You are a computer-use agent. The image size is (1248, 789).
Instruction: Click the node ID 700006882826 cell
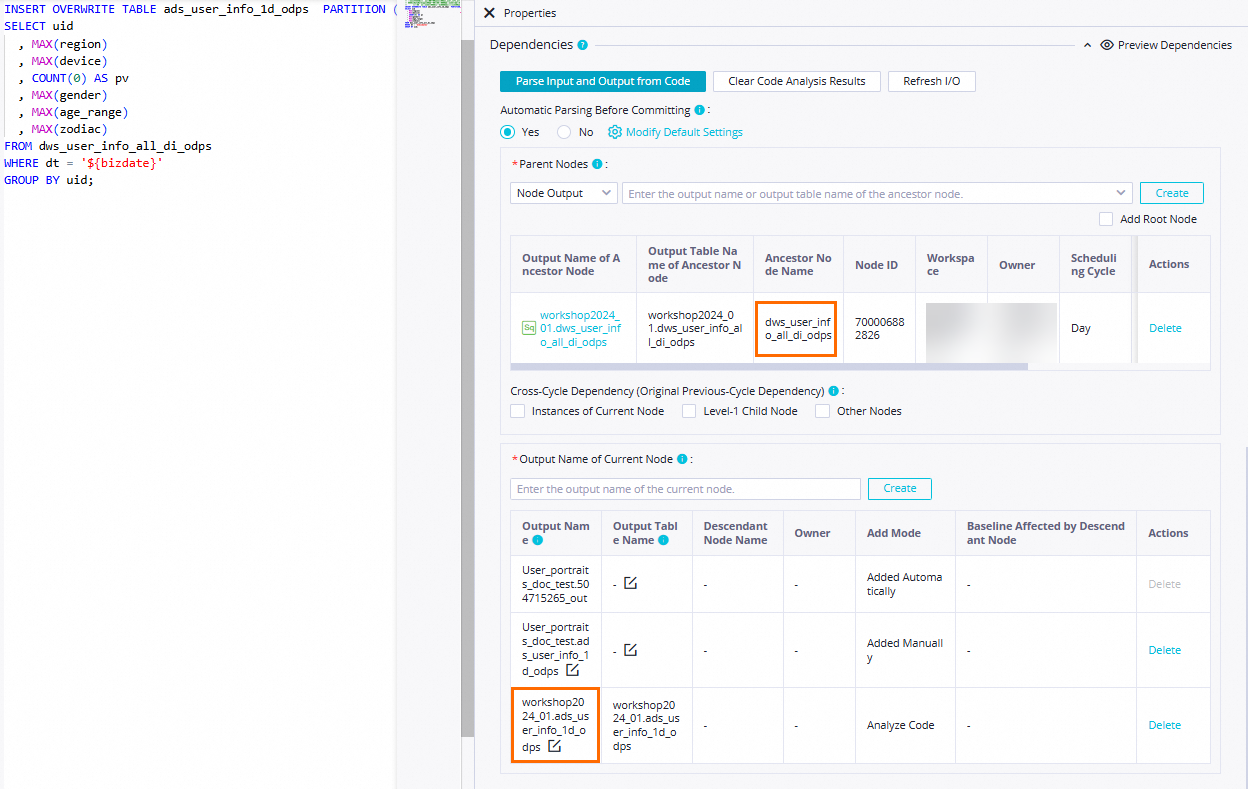point(879,328)
